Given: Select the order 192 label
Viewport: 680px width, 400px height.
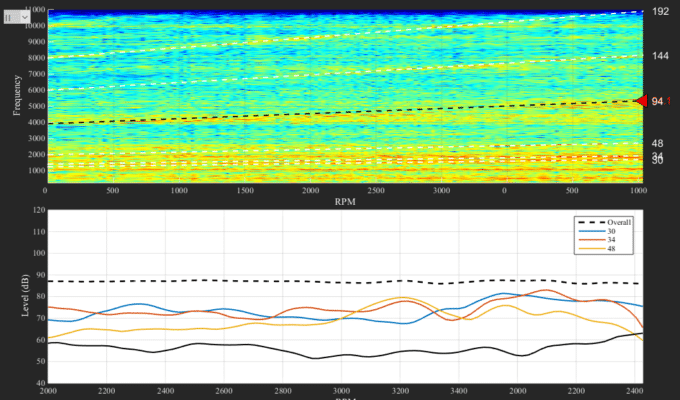Looking at the screenshot, I should pyautogui.click(x=660, y=11).
